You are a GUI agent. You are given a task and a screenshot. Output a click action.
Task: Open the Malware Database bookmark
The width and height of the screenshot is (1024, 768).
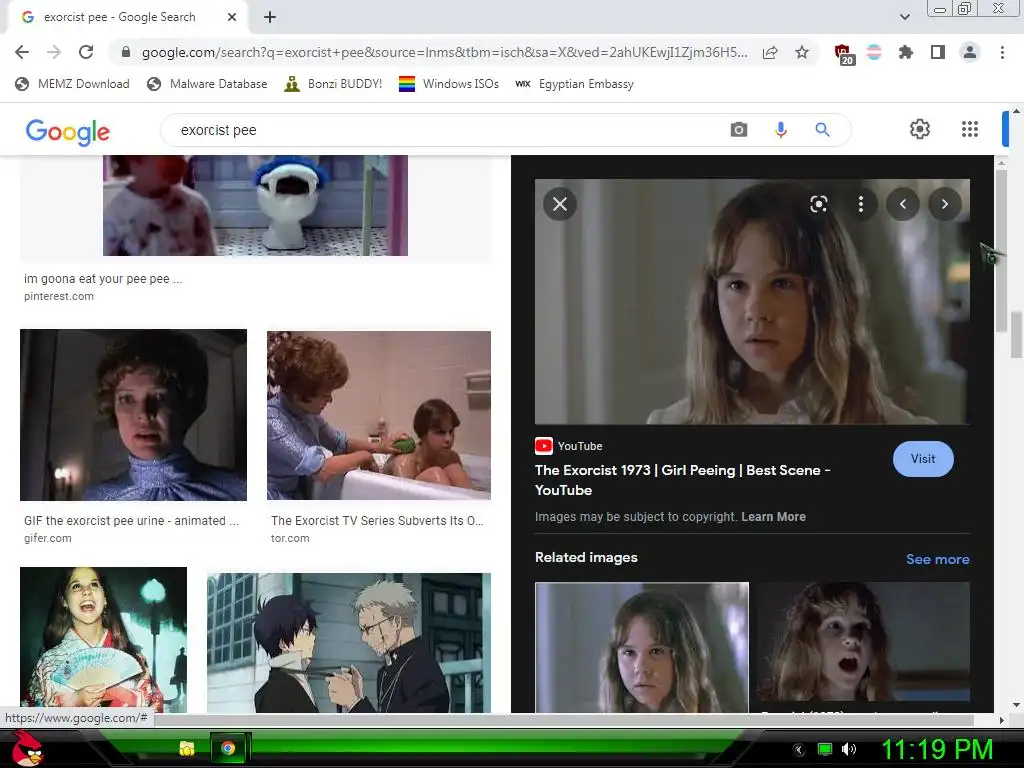pos(207,84)
